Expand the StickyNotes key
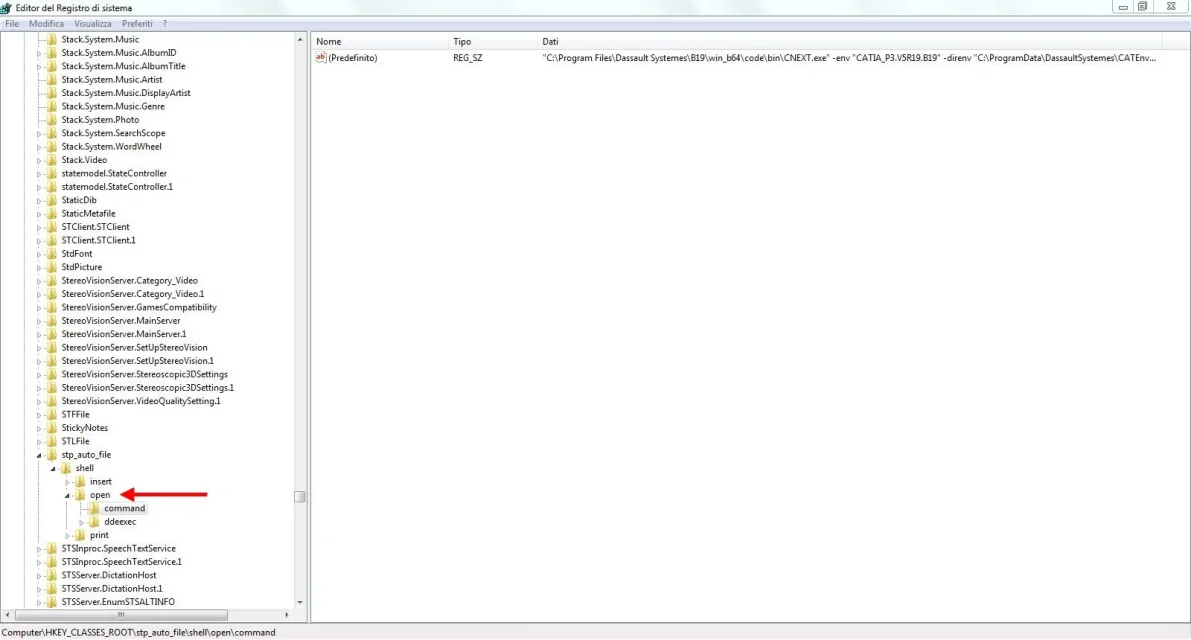The width and height of the screenshot is (1191, 640). pos(39,428)
